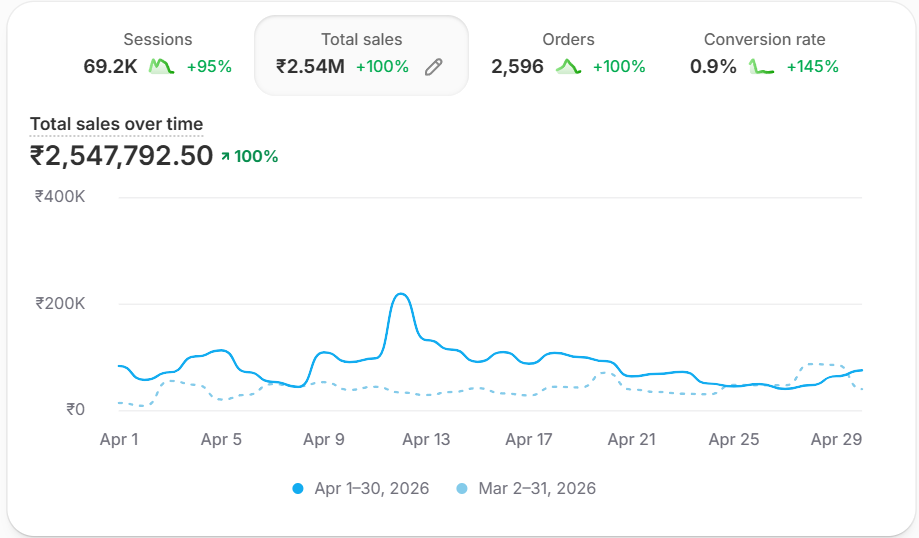919x538 pixels.
Task: Click the Apr 1 x-axis label
Action: 119,440
